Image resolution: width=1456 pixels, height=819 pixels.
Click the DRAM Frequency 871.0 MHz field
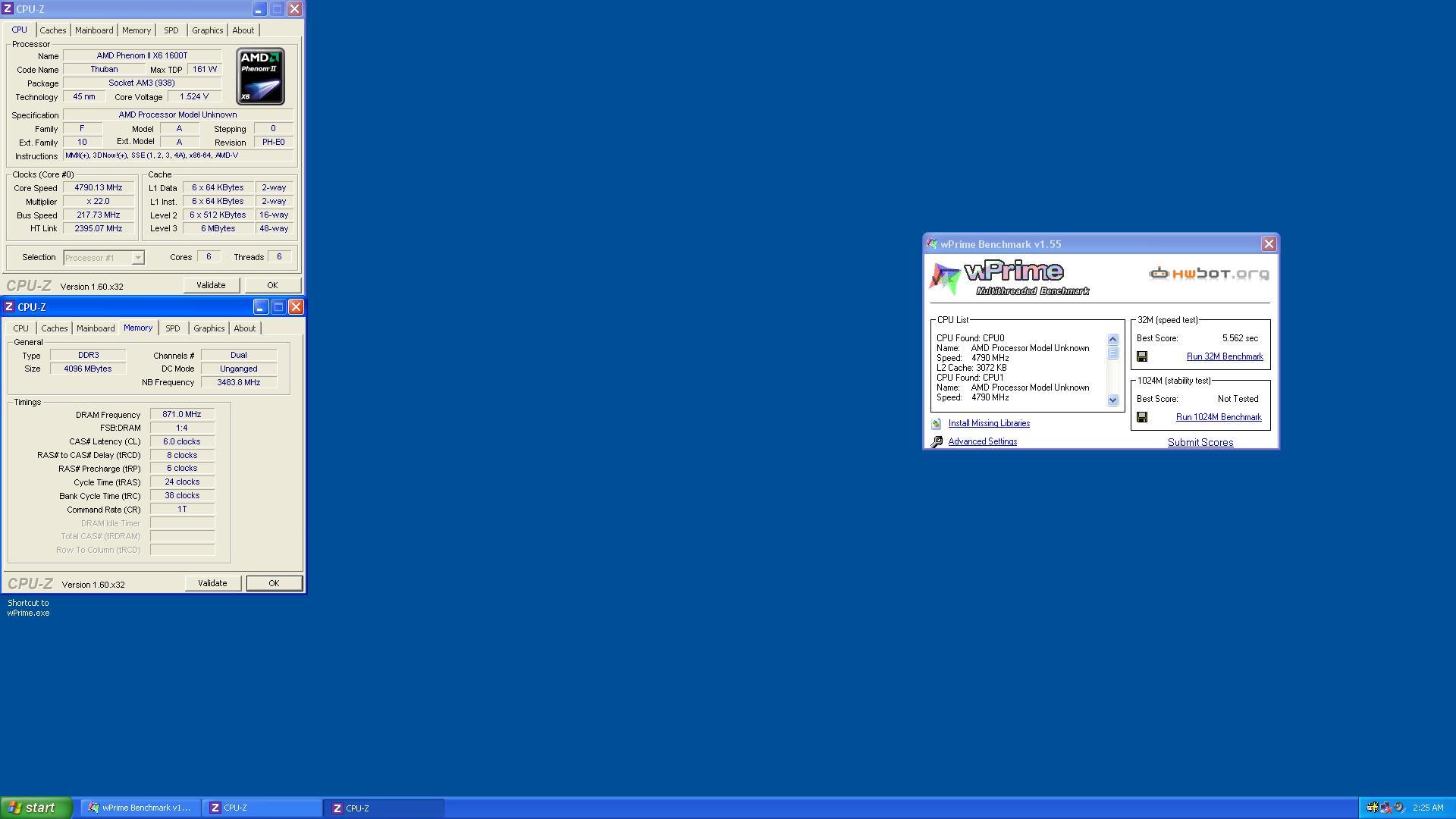coord(182,415)
